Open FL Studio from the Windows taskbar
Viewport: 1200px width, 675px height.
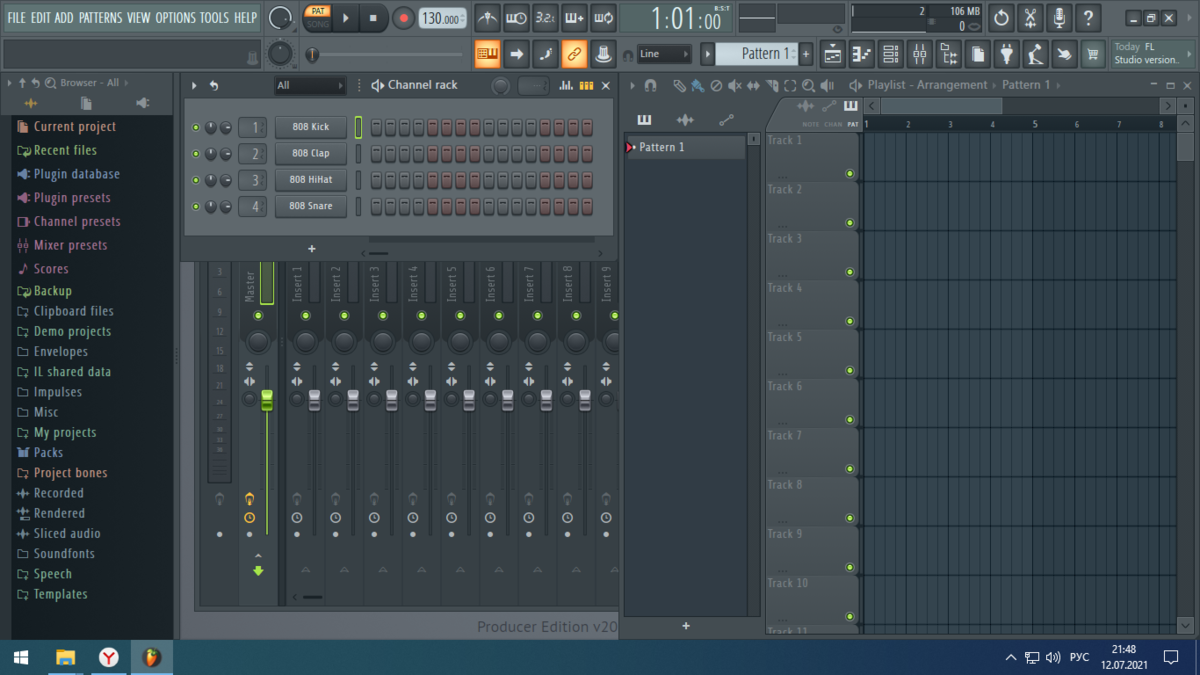click(x=152, y=657)
